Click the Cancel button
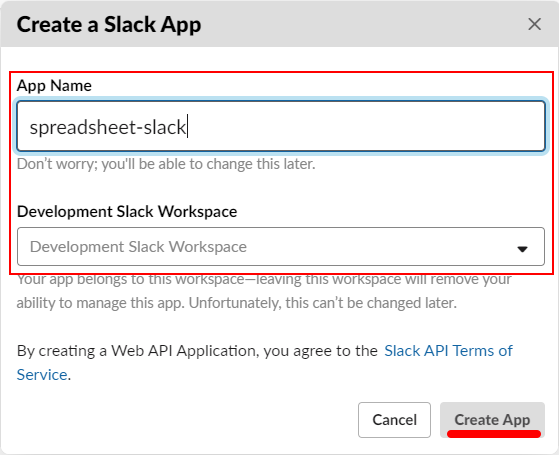The image size is (559, 455). coord(394,420)
